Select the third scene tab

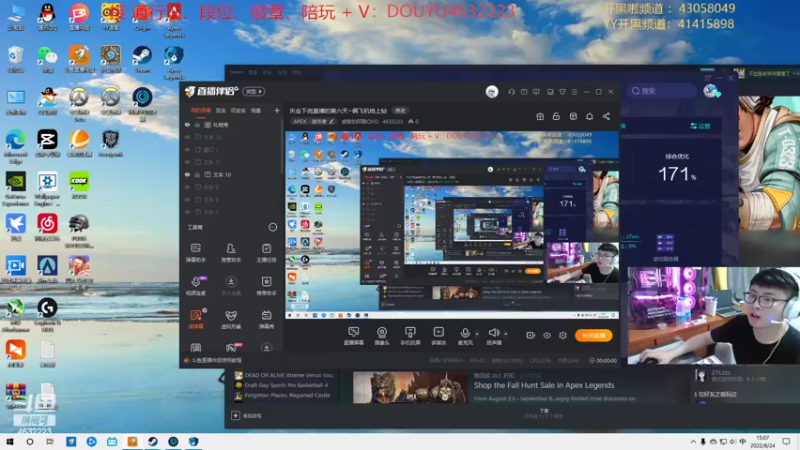pyautogui.click(x=238, y=110)
